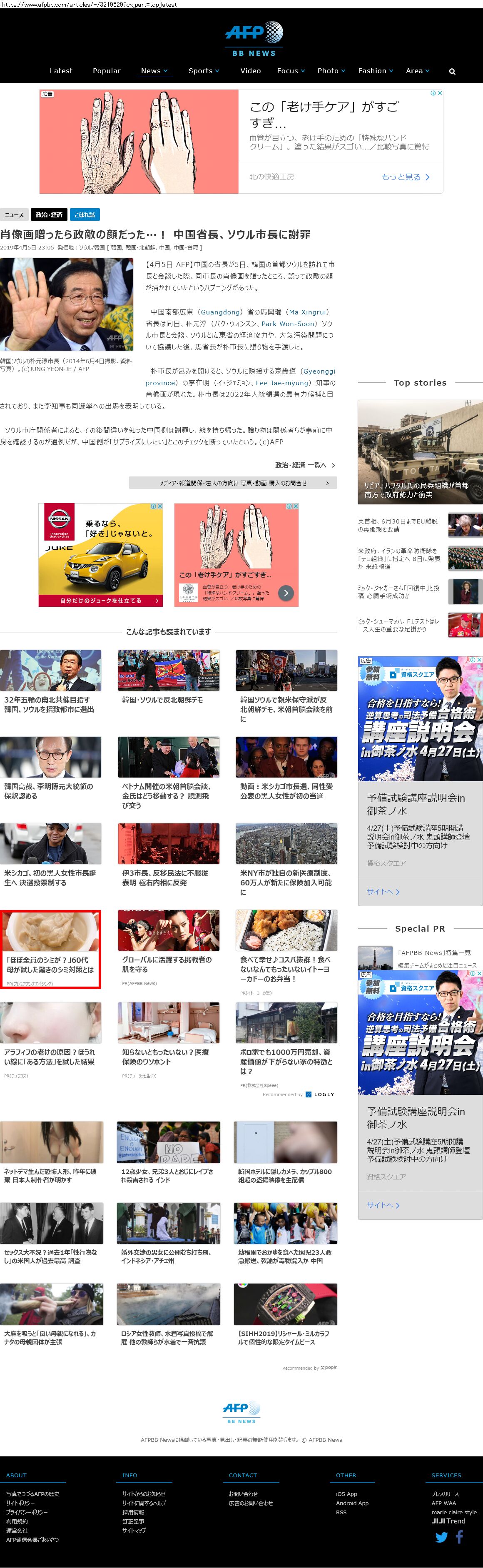Image resolution: width=483 pixels, height=1568 pixels.
Task: Close the Nissan Juke ad
Action: 159,506
